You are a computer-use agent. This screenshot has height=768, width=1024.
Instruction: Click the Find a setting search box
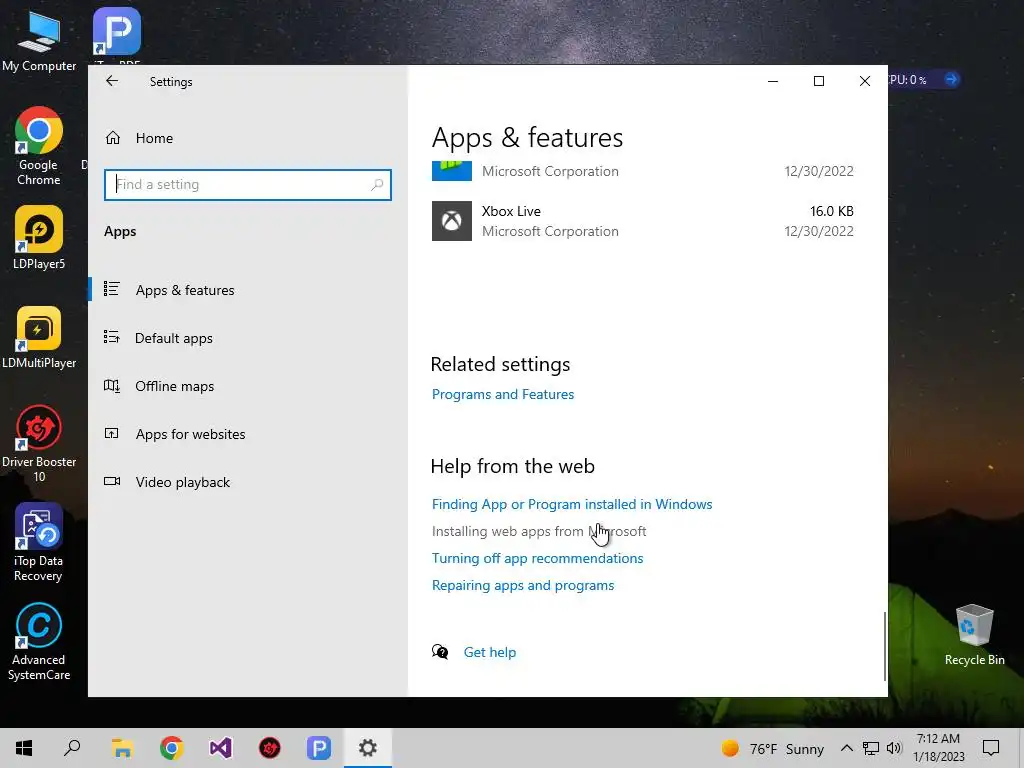pyautogui.click(x=248, y=185)
